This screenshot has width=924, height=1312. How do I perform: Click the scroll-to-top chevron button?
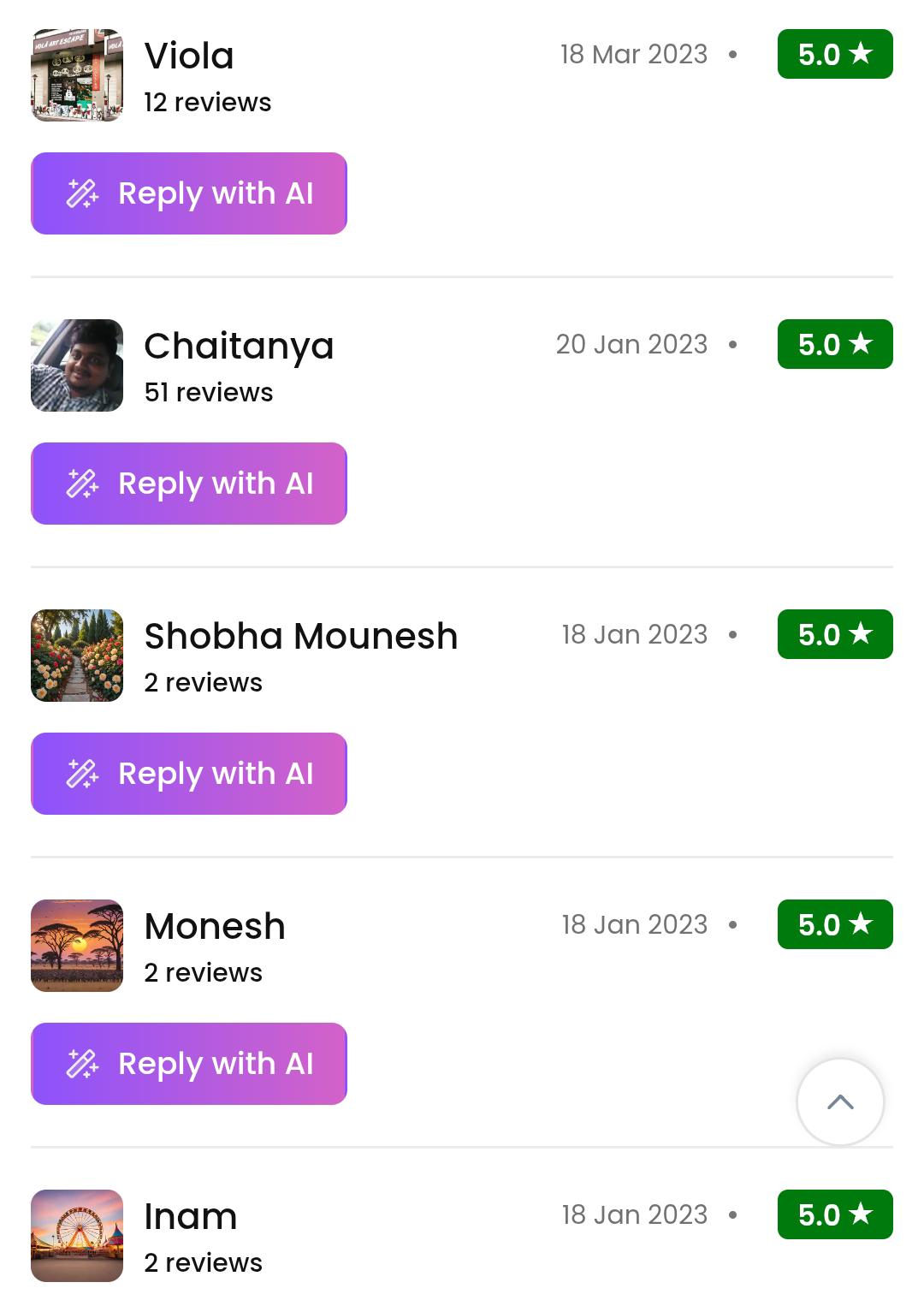[x=840, y=1101]
